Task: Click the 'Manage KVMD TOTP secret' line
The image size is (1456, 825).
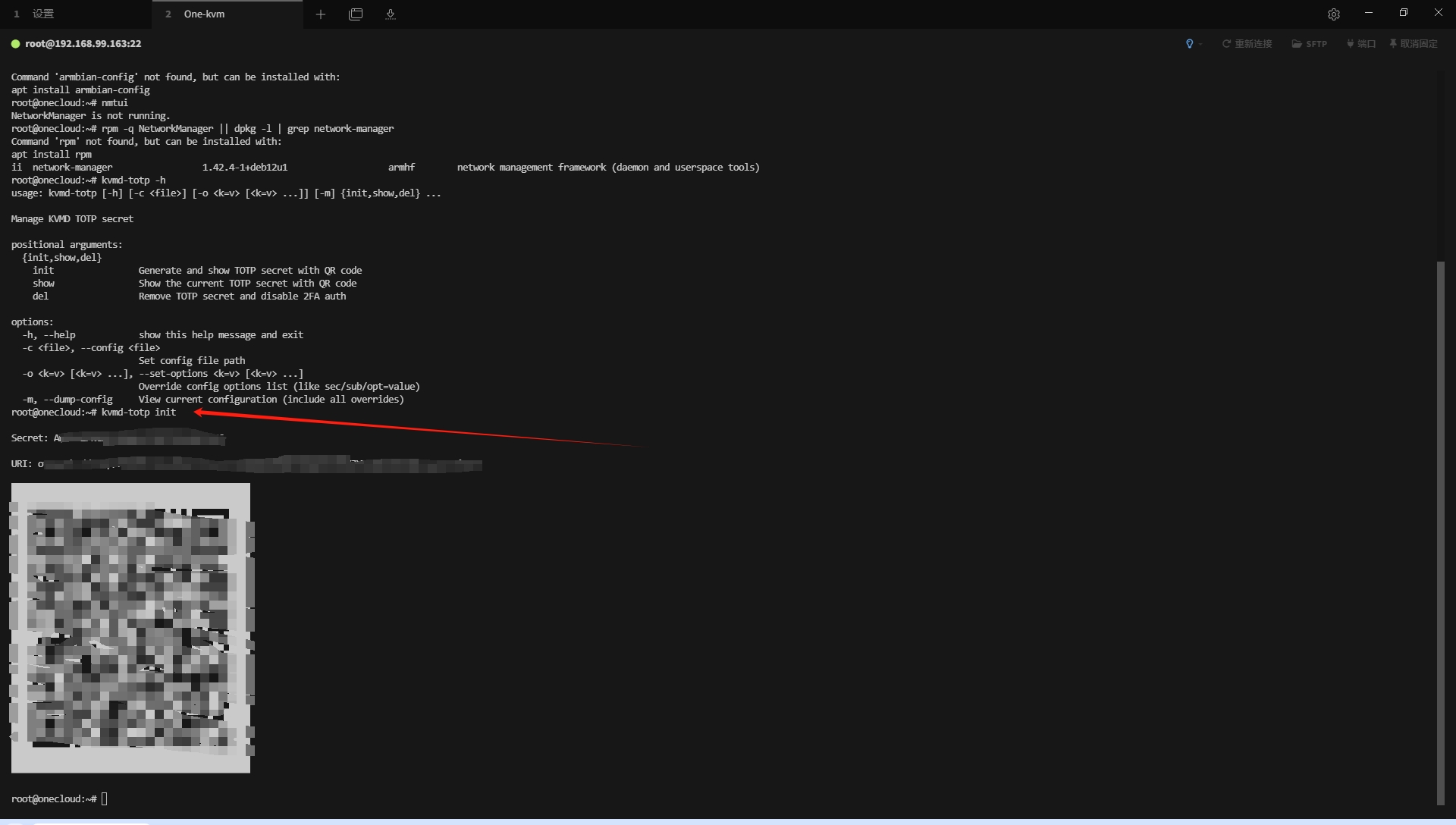Action: tap(72, 219)
